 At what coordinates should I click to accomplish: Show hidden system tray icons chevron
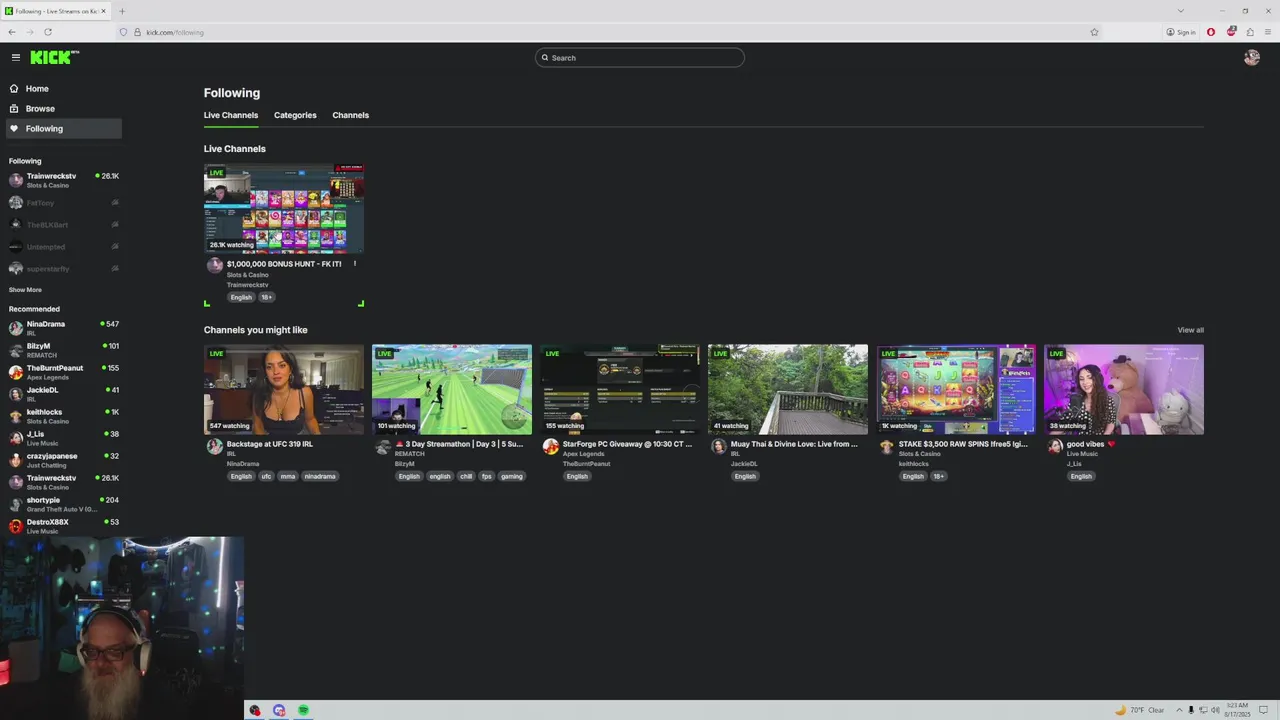click(1178, 710)
